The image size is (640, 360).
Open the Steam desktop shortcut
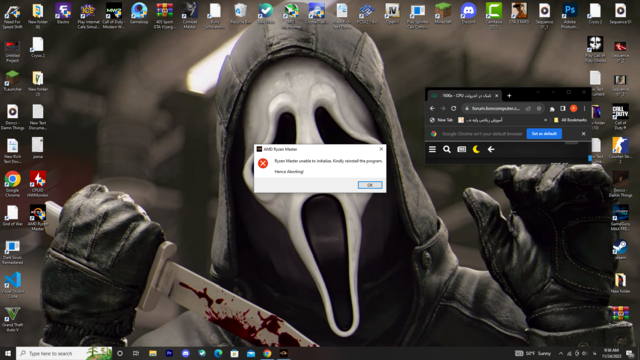(620, 250)
